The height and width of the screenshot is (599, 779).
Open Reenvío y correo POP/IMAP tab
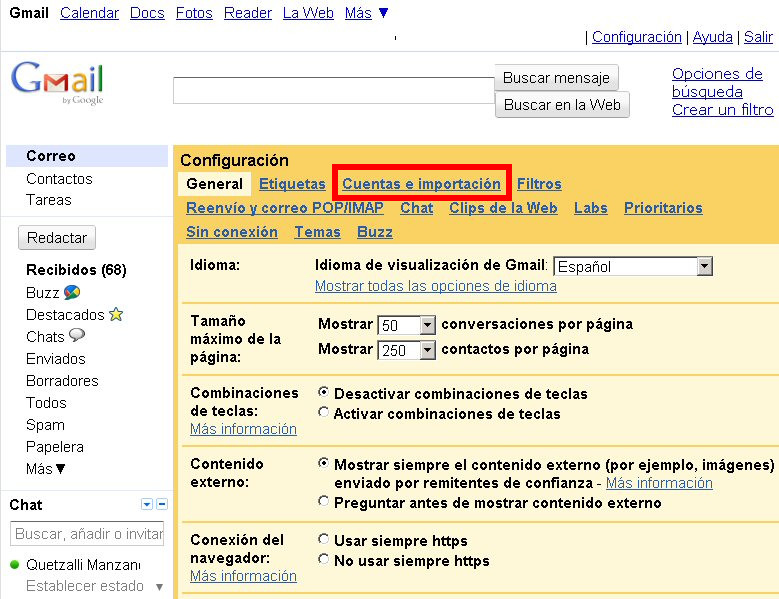click(x=285, y=208)
